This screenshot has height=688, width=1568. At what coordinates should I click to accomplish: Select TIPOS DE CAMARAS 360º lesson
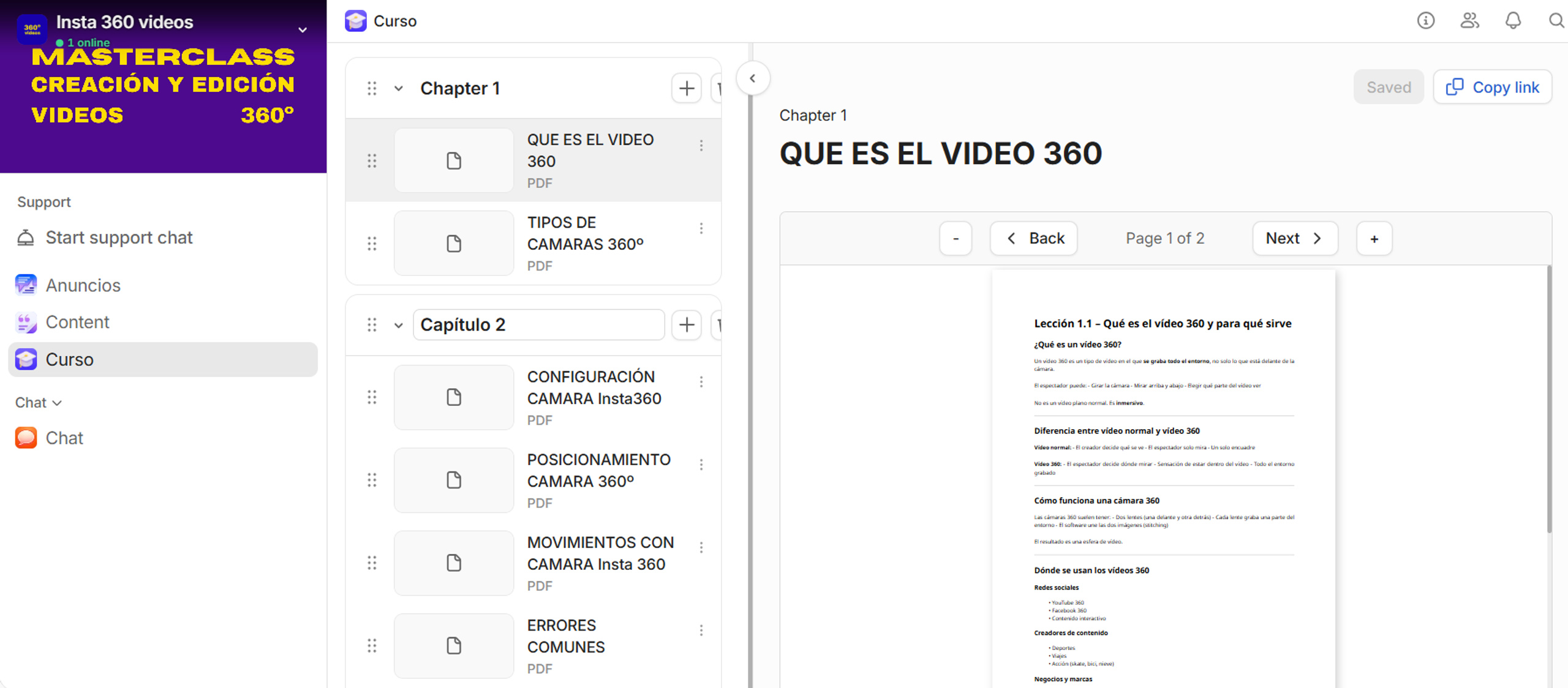coord(533,243)
